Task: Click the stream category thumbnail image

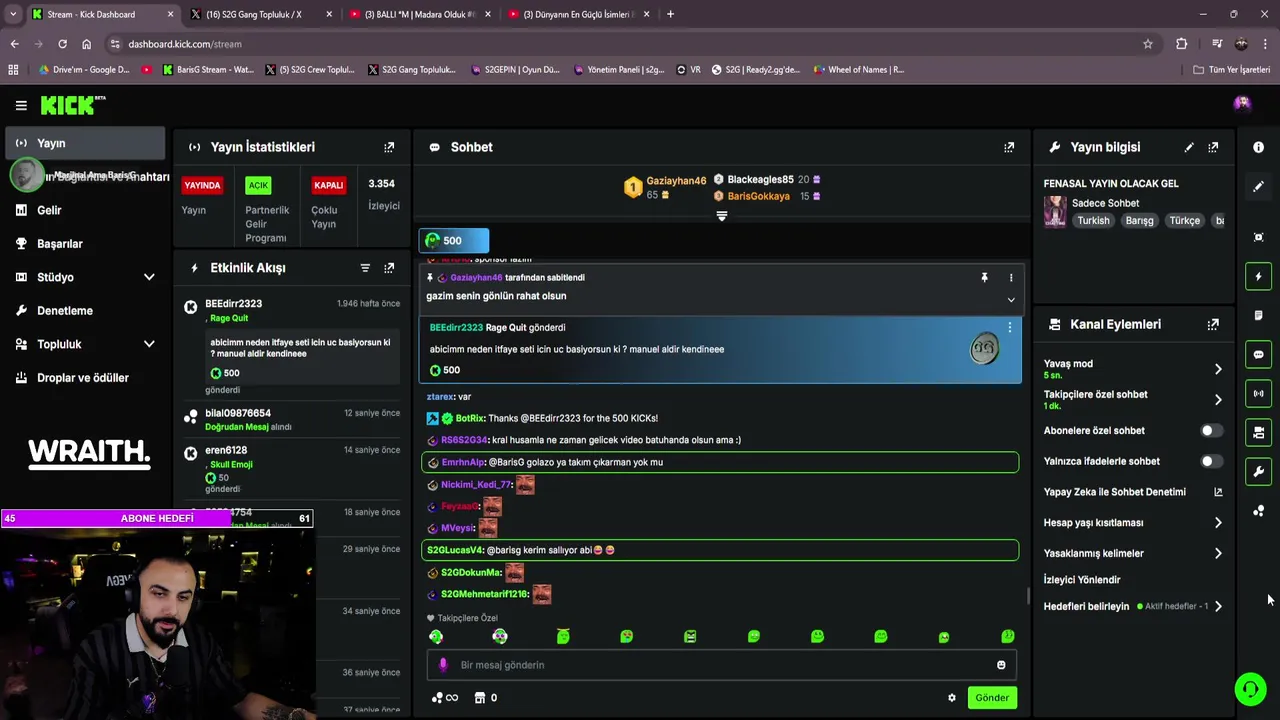Action: [x=1055, y=211]
